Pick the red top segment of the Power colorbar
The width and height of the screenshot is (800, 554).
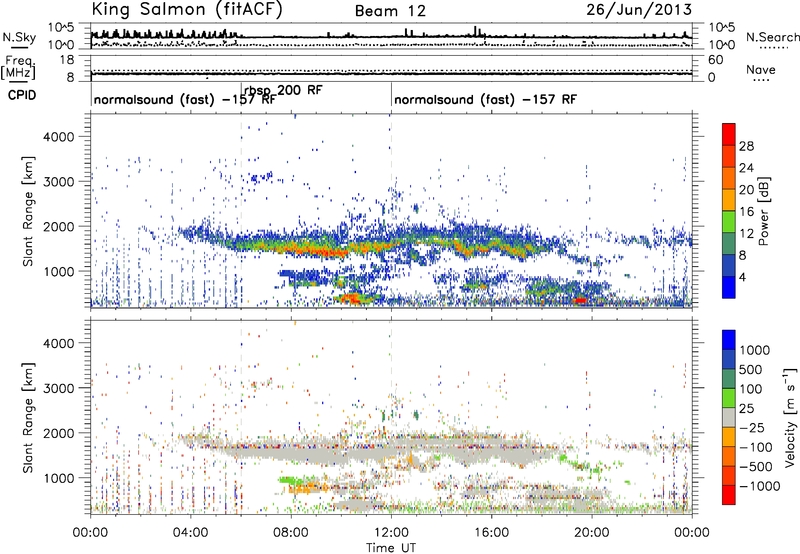pos(729,134)
